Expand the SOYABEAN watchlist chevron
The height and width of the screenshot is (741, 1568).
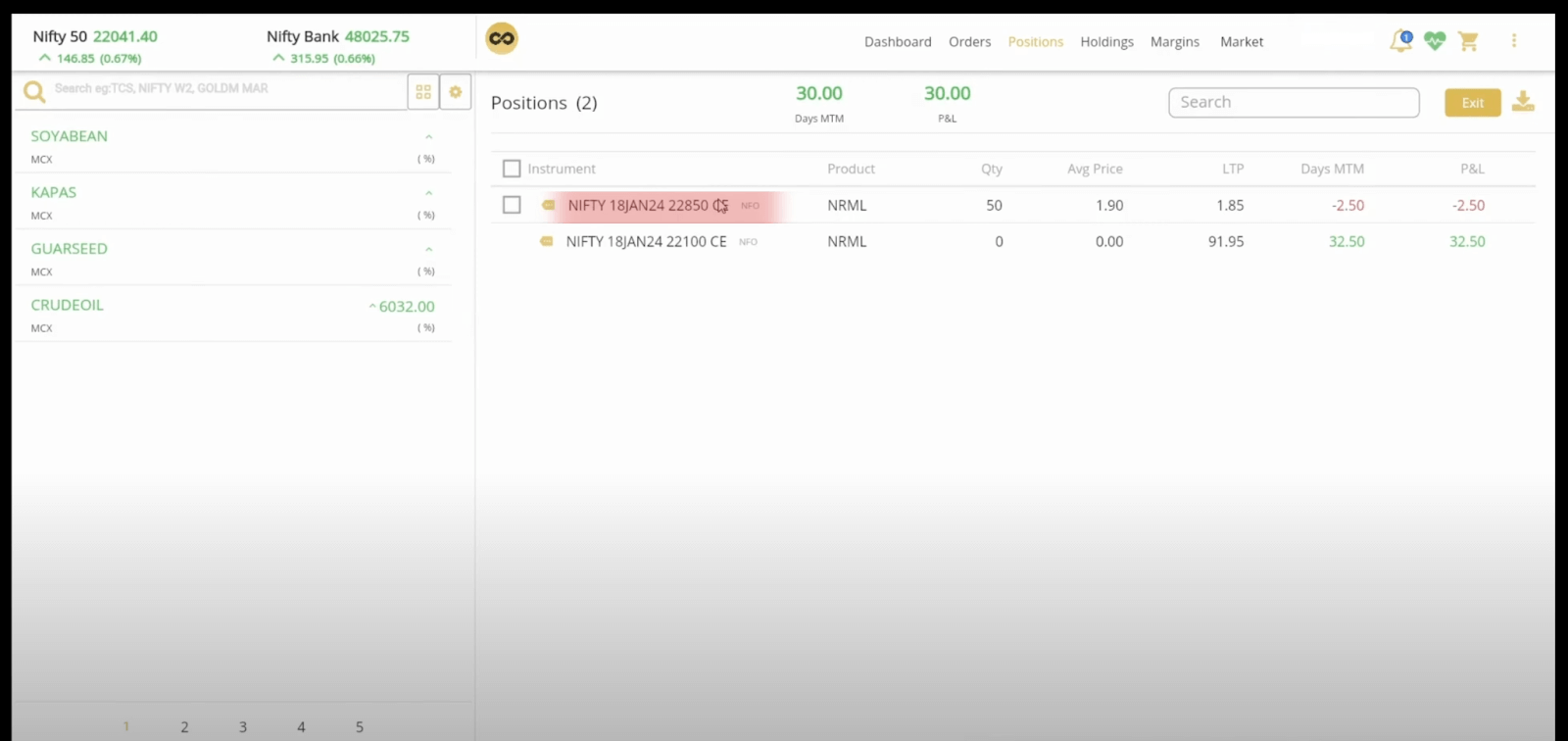[x=428, y=137]
